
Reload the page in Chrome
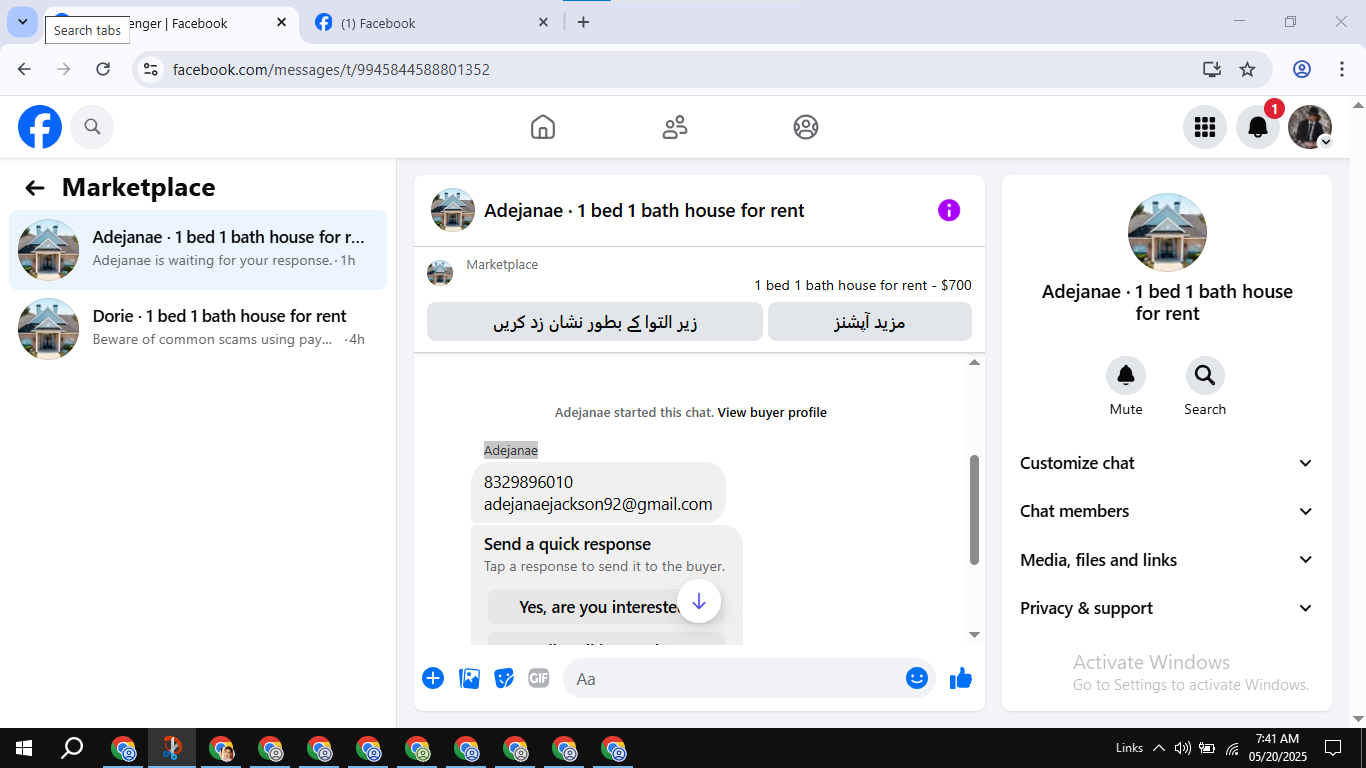coord(103,69)
